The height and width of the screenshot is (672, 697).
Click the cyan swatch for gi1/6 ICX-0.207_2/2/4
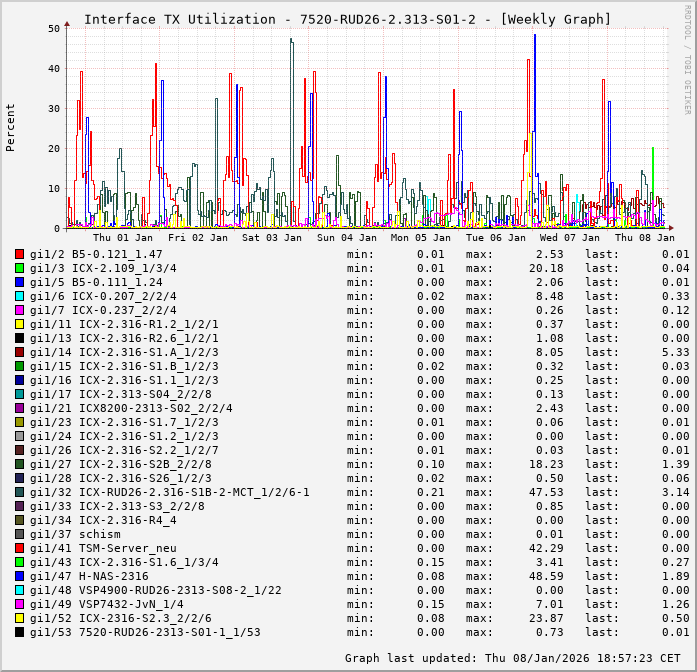pyautogui.click(x=19, y=296)
